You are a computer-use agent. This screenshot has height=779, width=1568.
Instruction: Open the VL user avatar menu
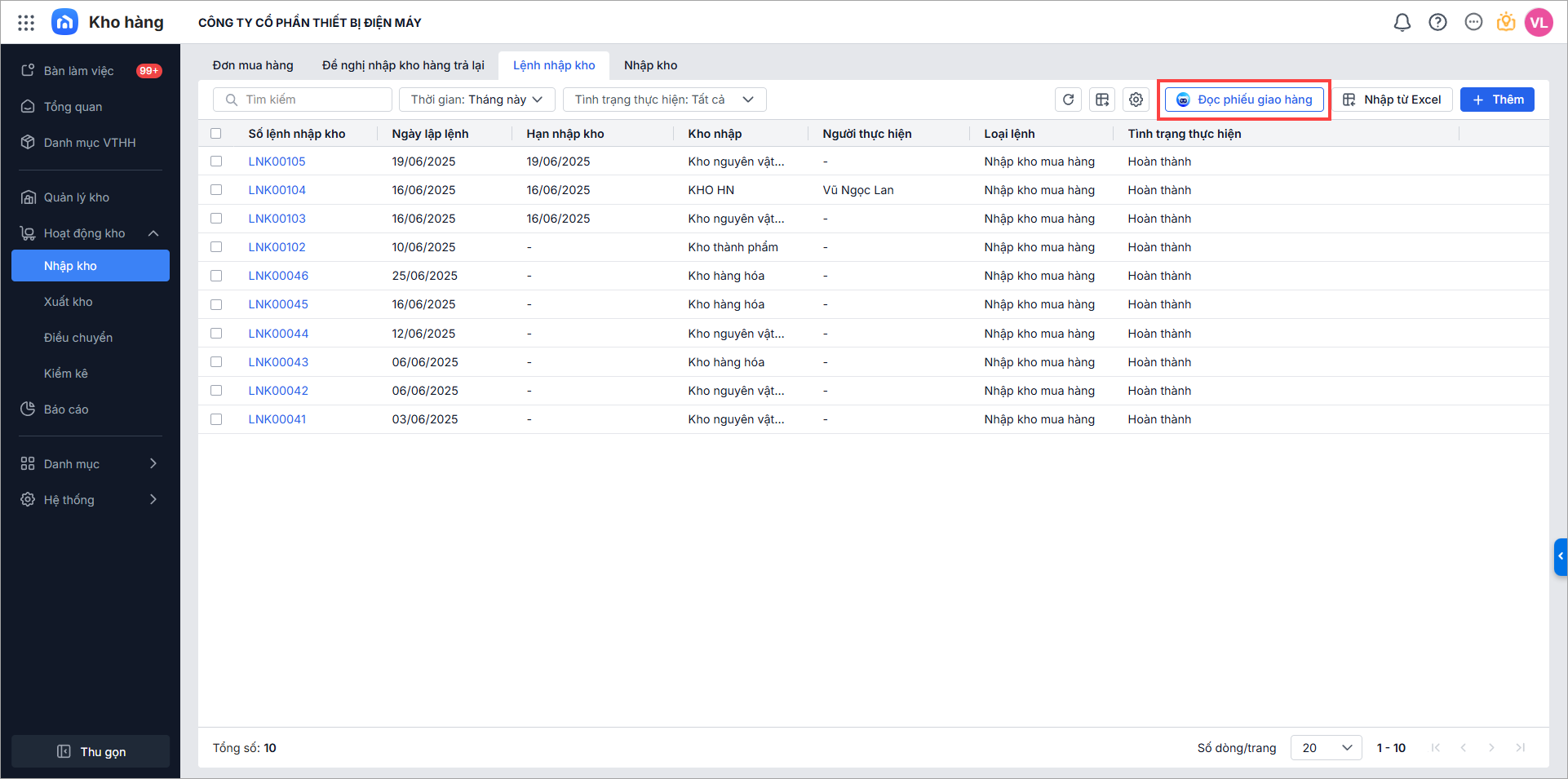(x=1539, y=23)
